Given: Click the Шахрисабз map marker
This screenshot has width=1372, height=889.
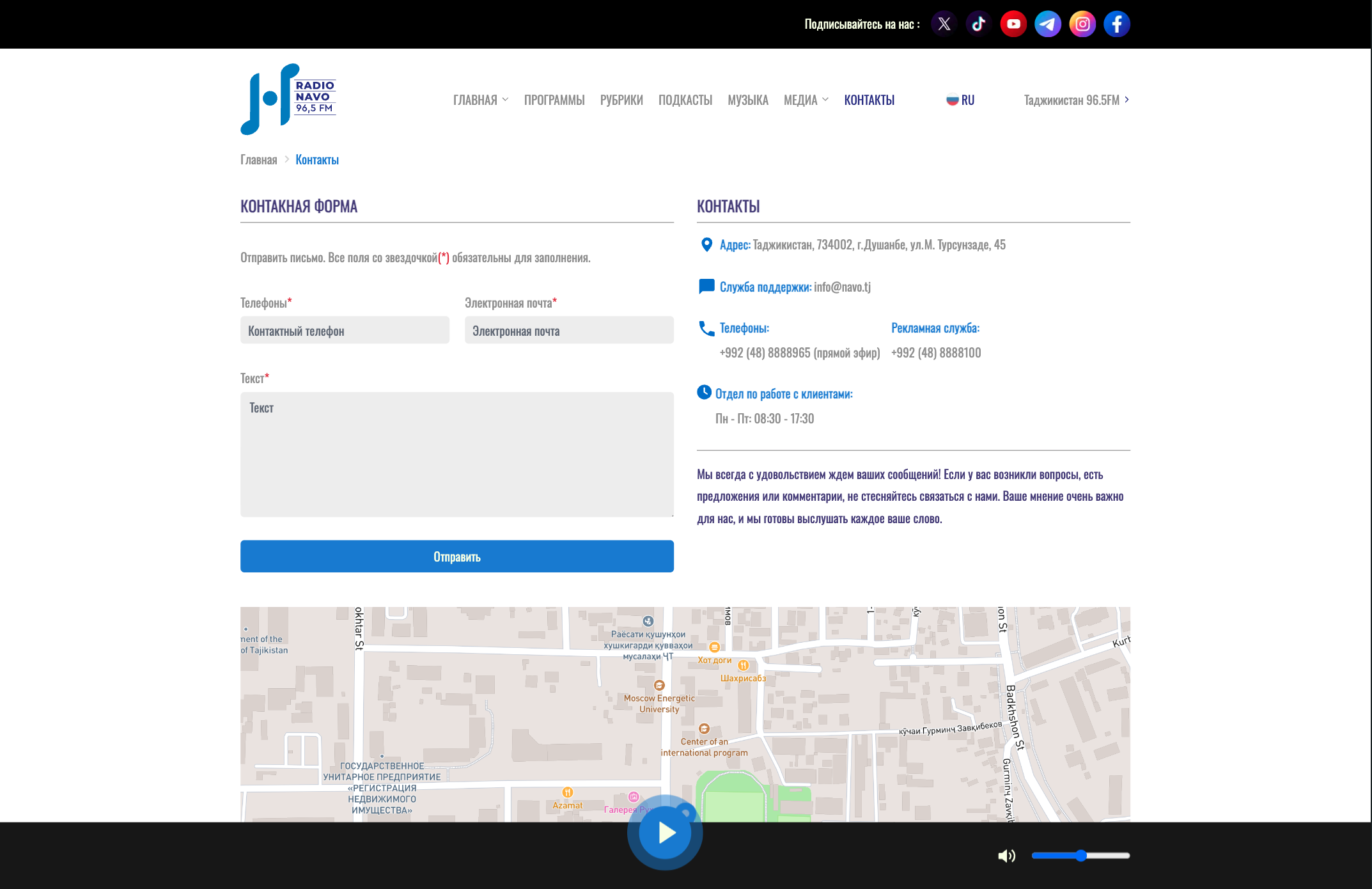Looking at the screenshot, I should tap(743, 666).
